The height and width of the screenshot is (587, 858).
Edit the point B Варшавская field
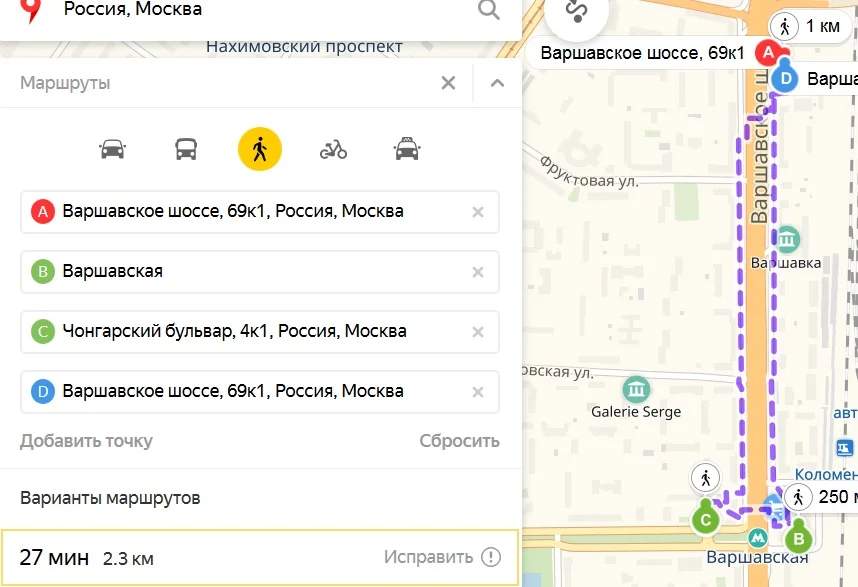(x=260, y=272)
